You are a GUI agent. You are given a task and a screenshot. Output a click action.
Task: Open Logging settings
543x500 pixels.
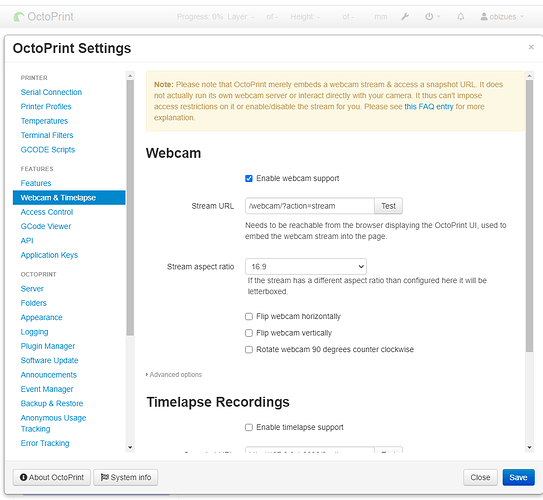pyautogui.click(x=34, y=332)
